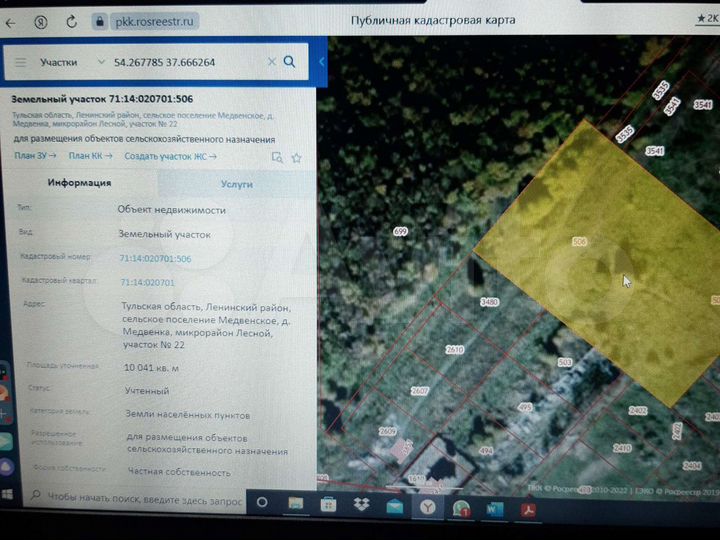Select the Информация tab
This screenshot has width=720, height=540.
pos(79,183)
